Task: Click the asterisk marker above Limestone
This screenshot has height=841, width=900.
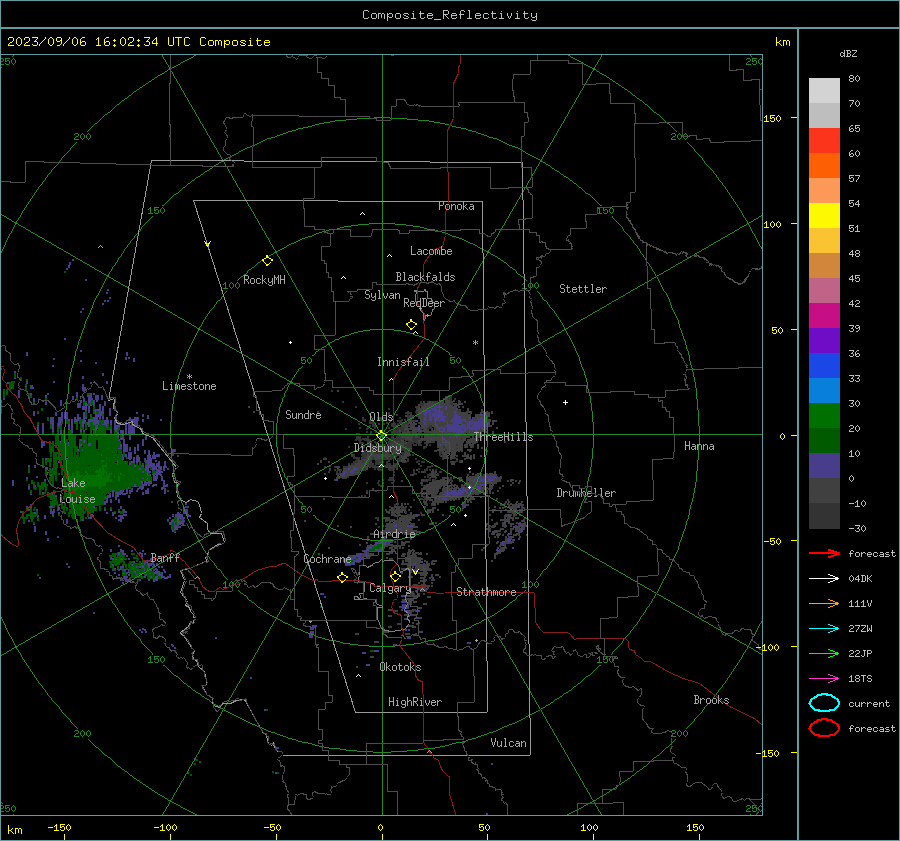Action: click(x=189, y=377)
